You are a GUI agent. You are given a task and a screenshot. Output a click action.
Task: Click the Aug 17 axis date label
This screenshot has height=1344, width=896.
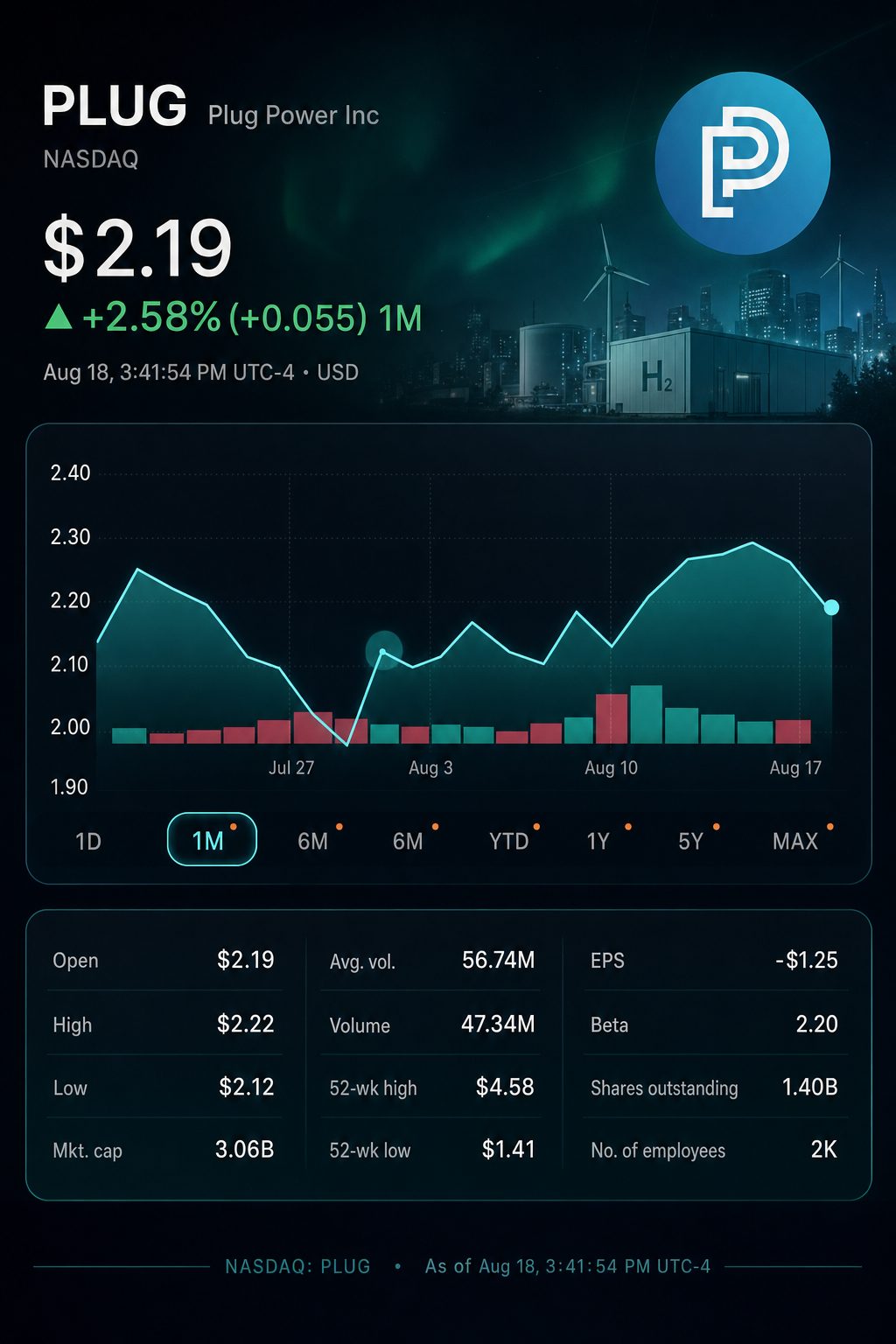click(795, 767)
